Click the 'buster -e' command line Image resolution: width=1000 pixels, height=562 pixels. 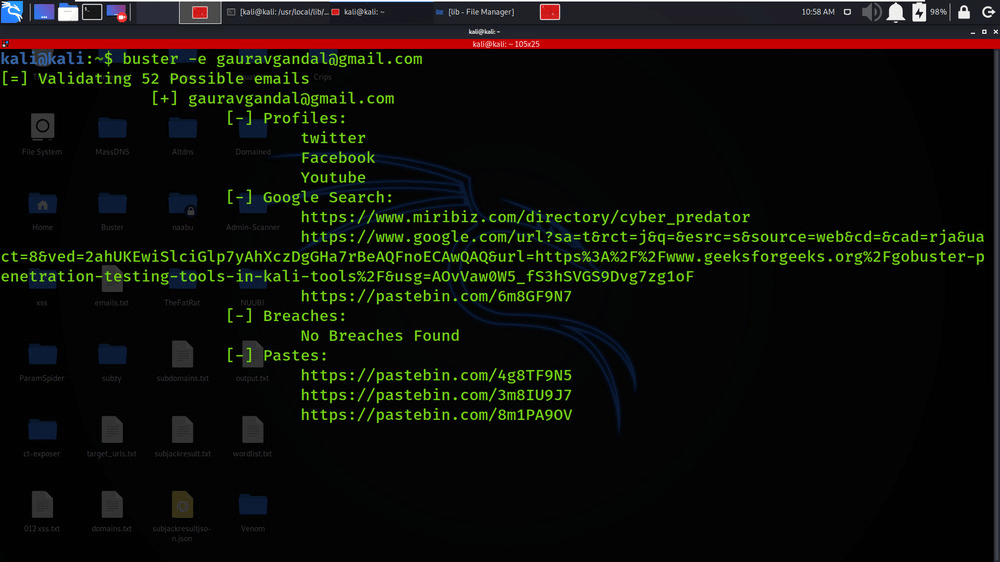click(211, 59)
